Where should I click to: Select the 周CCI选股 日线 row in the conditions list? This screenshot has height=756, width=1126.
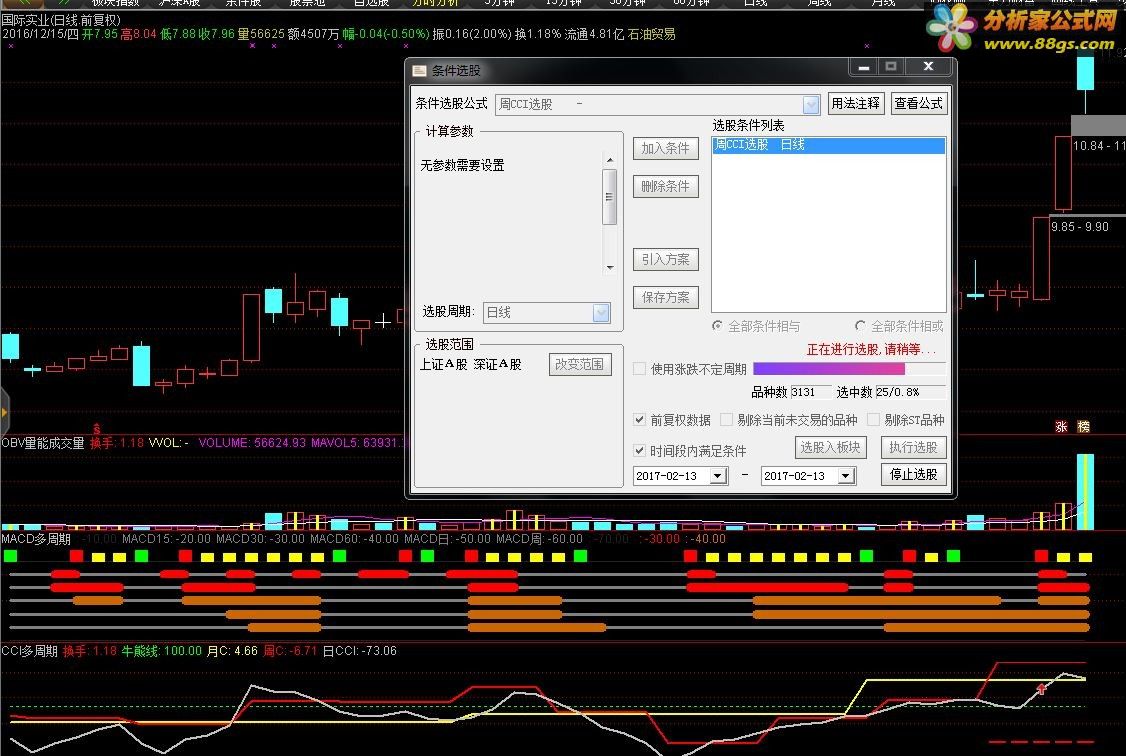pyautogui.click(x=829, y=145)
